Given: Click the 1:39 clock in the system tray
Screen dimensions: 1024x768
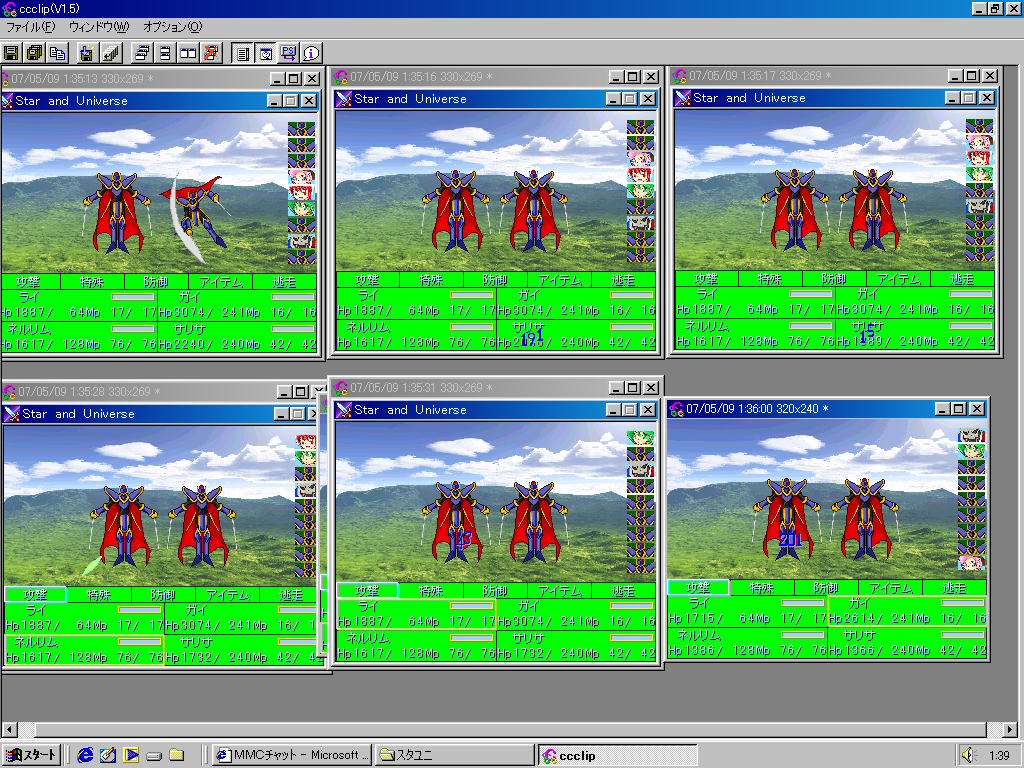Looking at the screenshot, I should click(999, 756).
